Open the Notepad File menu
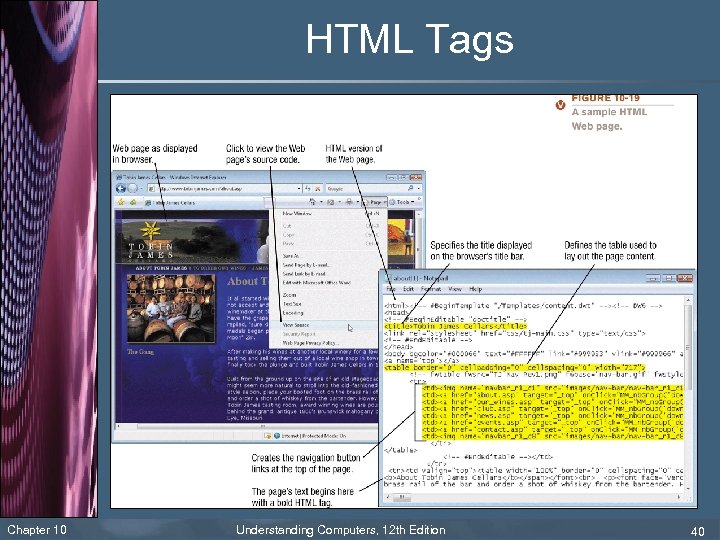The height and width of the screenshot is (540, 720). pos(391,289)
